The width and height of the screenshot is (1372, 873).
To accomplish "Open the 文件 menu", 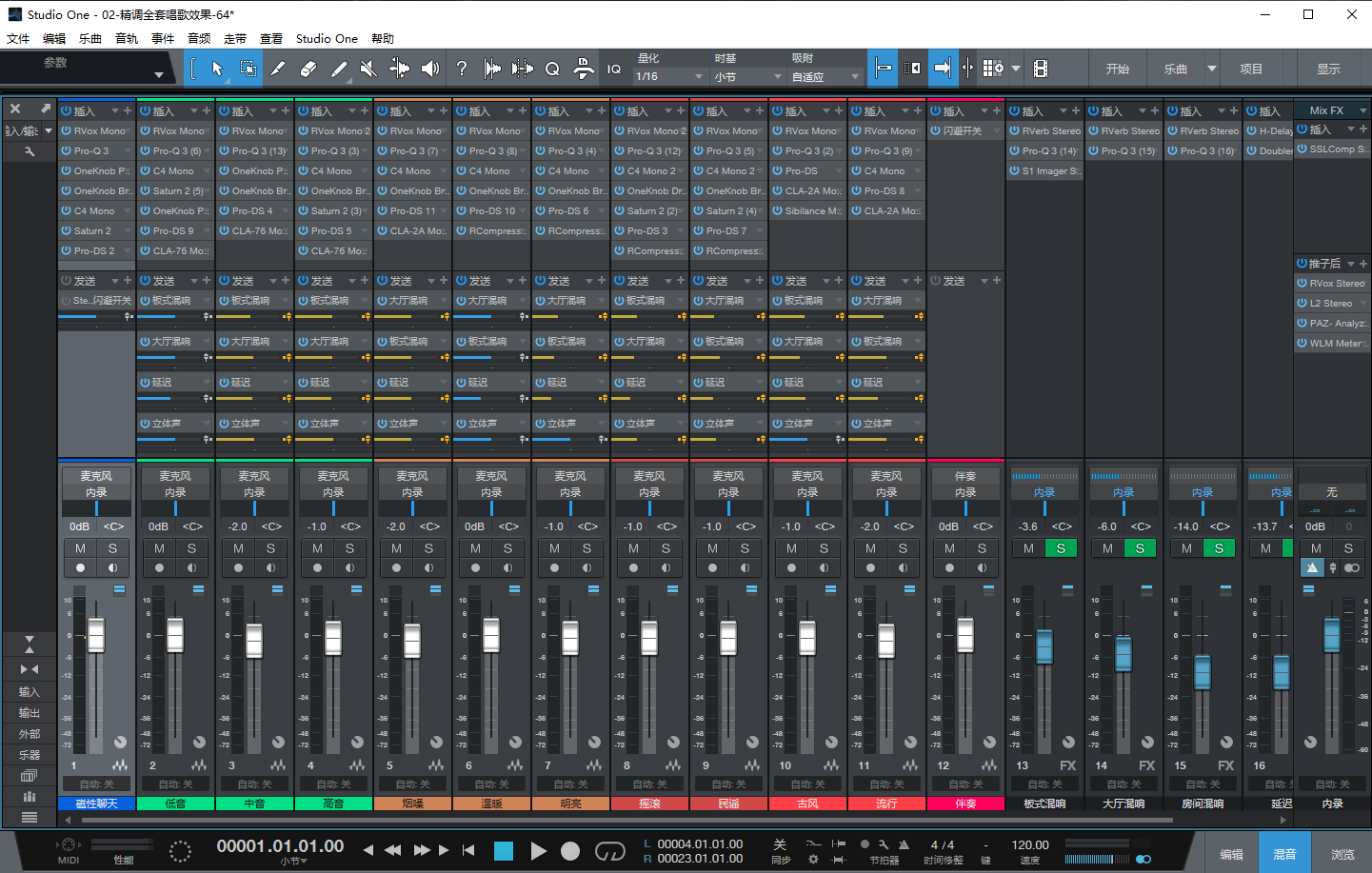I will point(18,38).
